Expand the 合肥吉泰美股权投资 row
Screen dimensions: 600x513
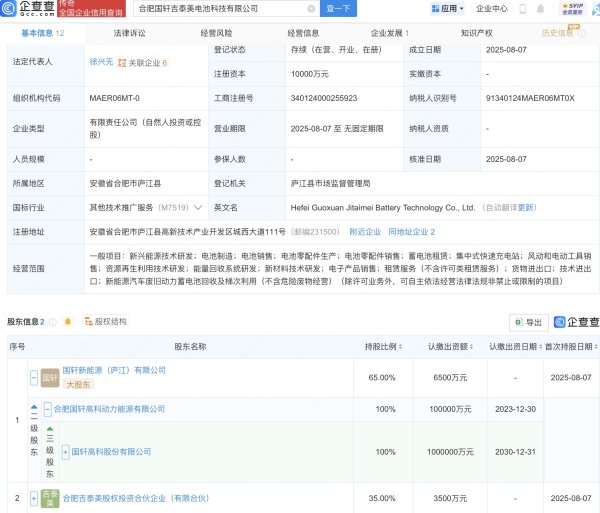(x=34, y=498)
